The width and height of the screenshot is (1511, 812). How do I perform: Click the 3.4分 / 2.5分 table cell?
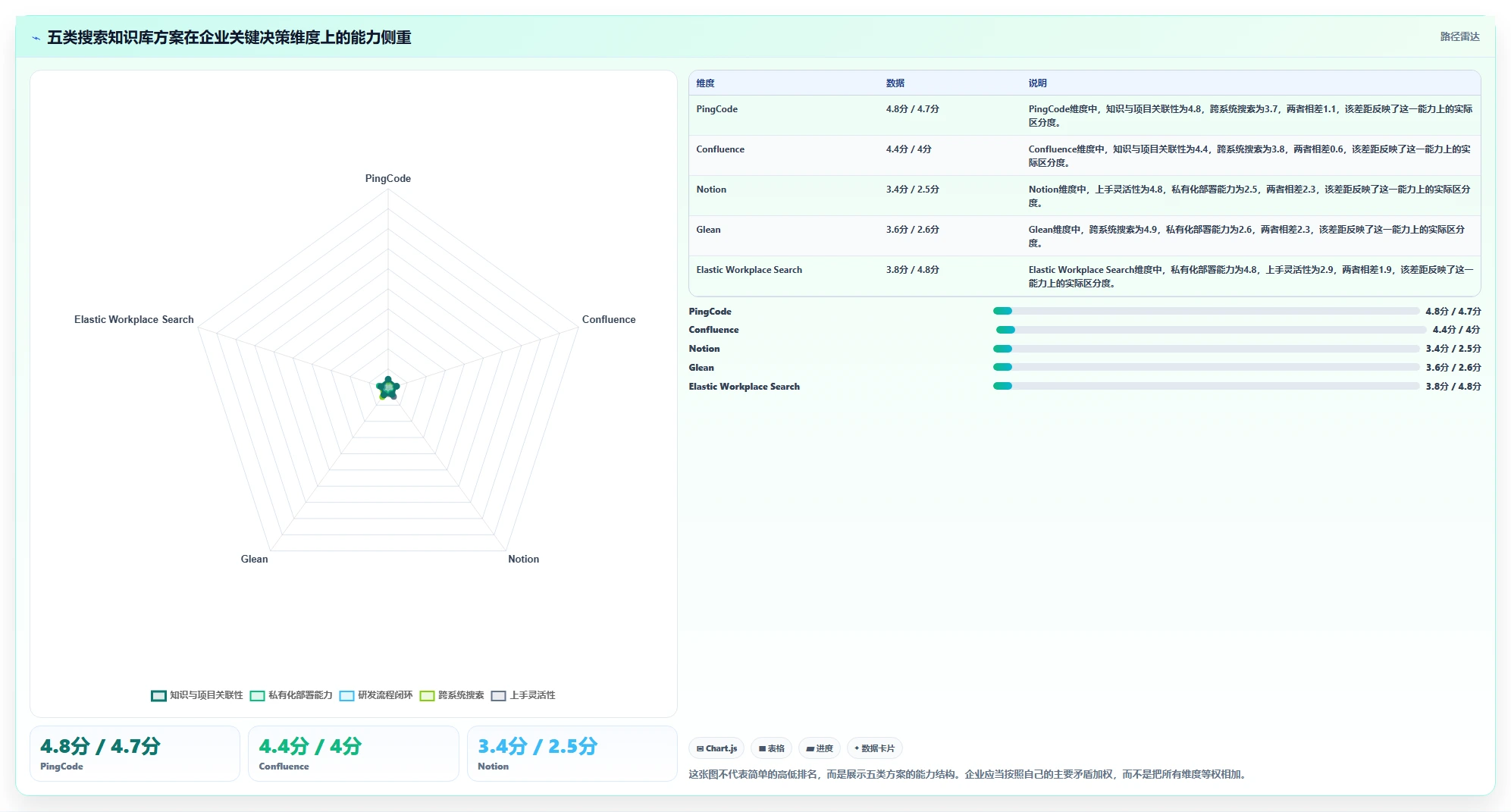click(x=913, y=190)
